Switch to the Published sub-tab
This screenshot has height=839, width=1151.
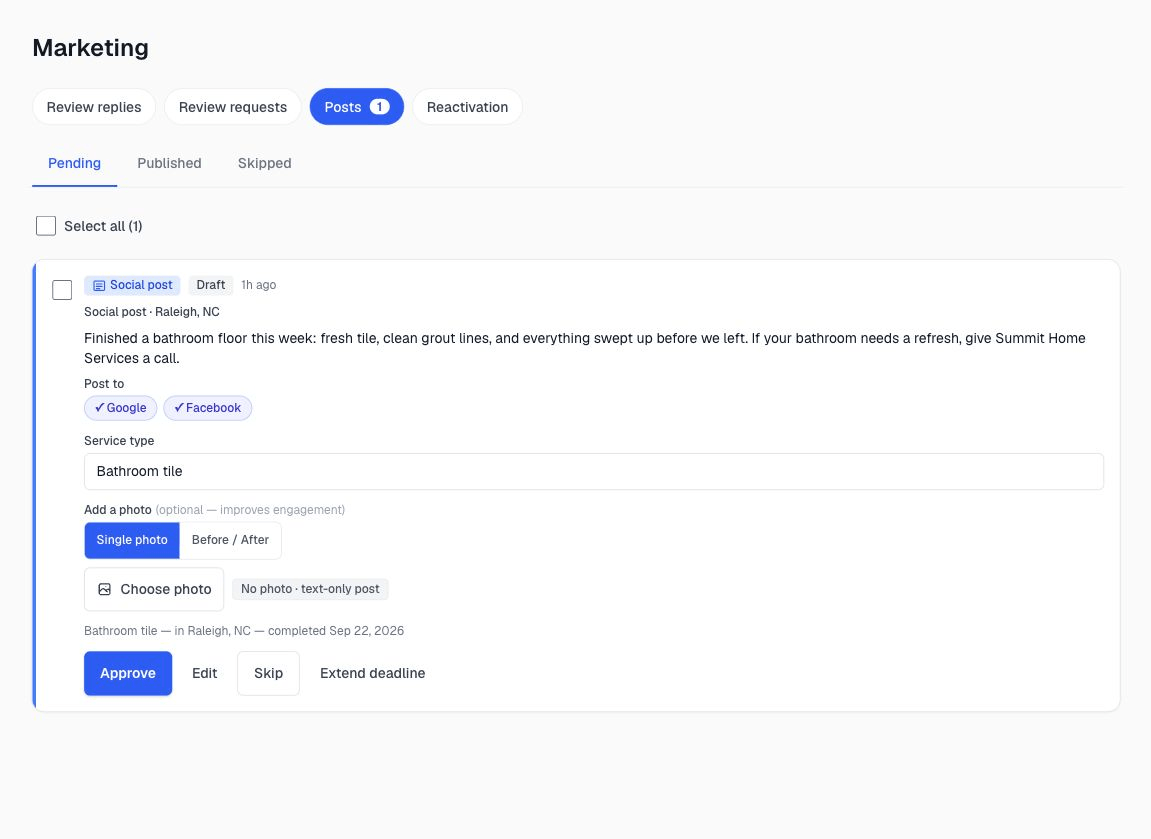point(170,164)
